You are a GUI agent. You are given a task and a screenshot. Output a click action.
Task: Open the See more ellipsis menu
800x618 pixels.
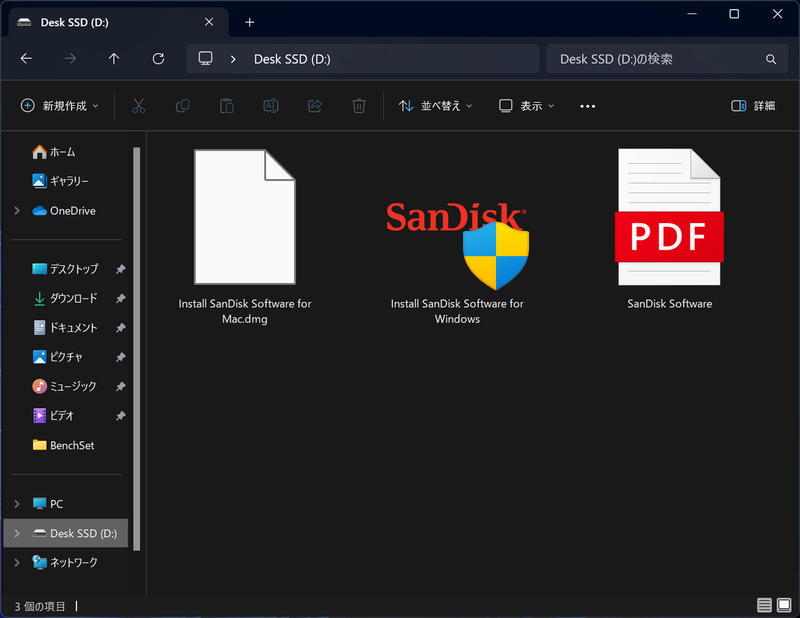(x=588, y=106)
